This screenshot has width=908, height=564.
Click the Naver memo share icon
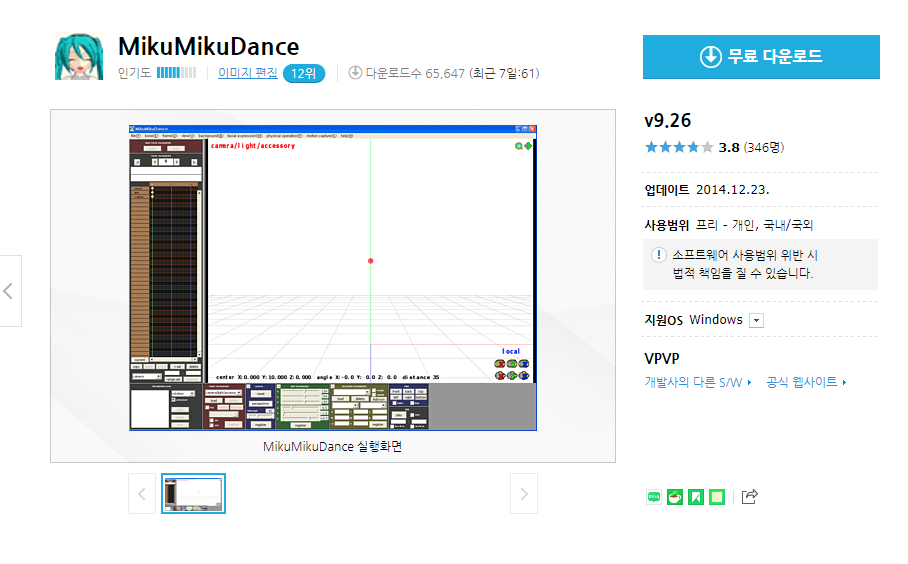click(x=717, y=497)
